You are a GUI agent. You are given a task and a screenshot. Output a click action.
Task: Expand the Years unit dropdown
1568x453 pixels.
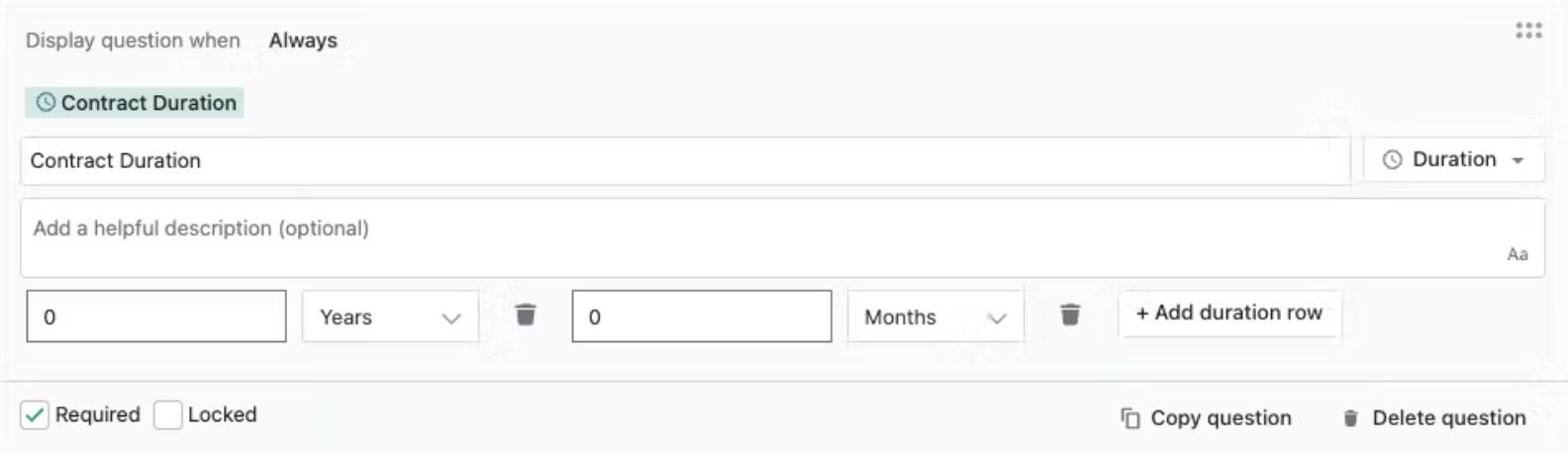coord(390,317)
